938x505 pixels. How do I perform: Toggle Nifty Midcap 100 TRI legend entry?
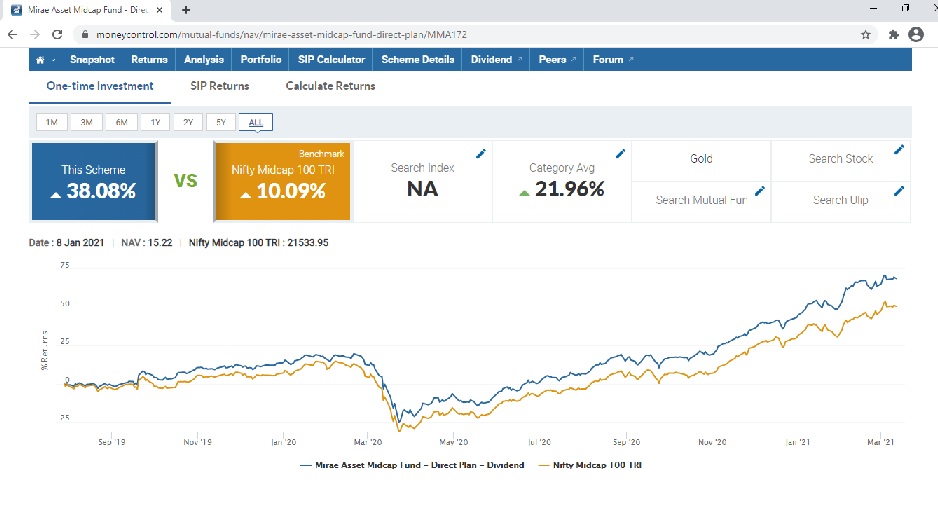pyautogui.click(x=590, y=465)
